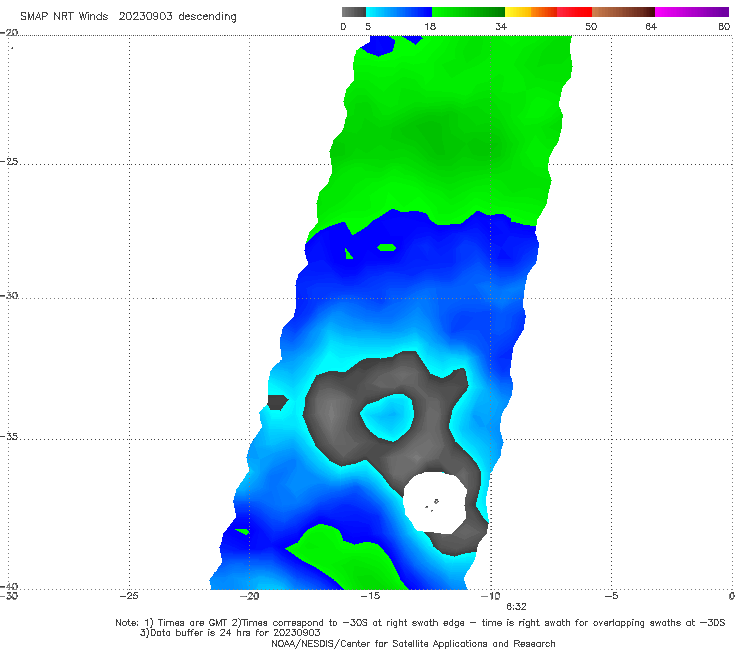740x650 pixels.
Task: Click the yellow-to-red 34-50 colorbar segment
Action: (548, 12)
